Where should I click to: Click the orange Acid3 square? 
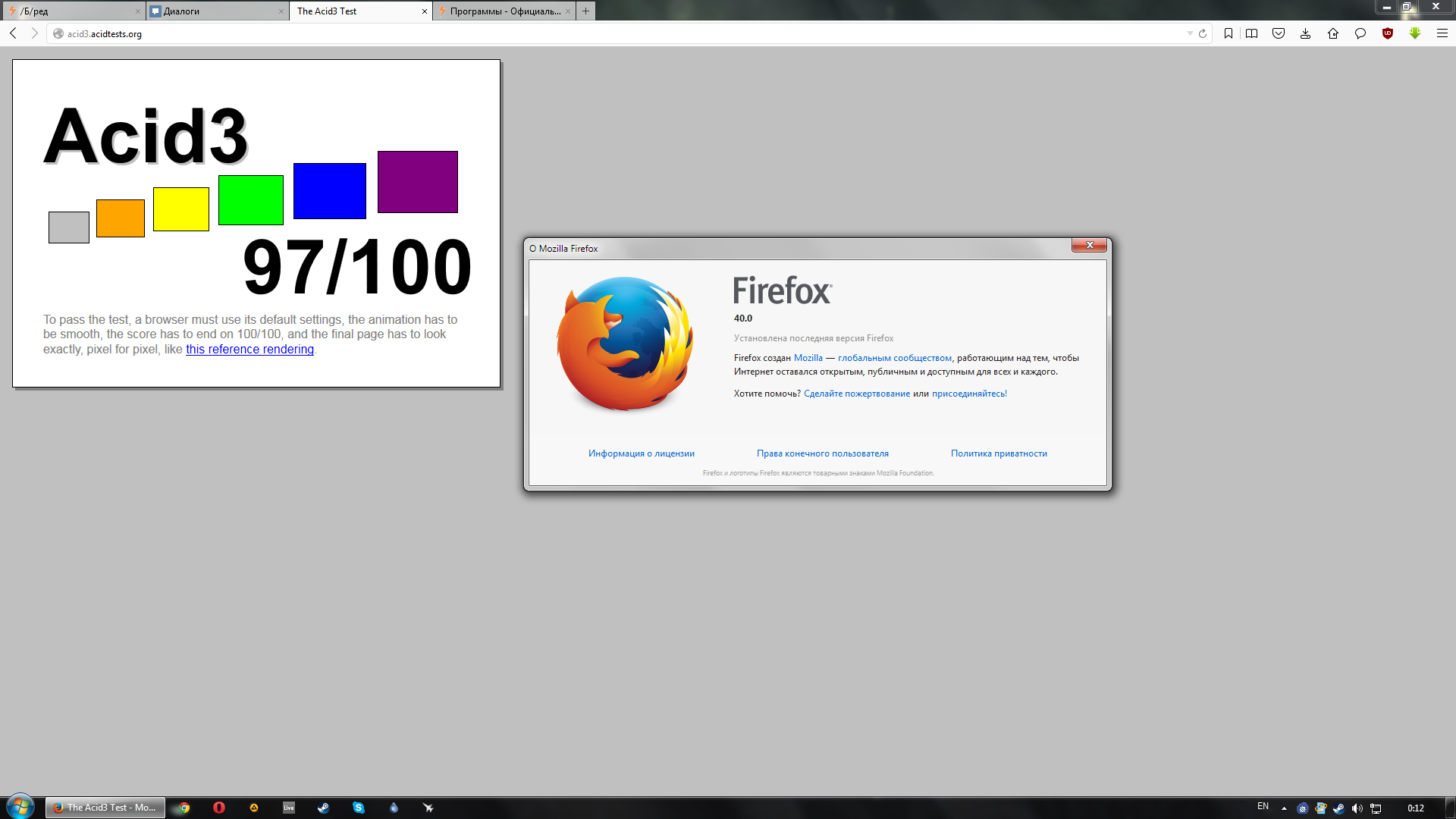tap(121, 218)
